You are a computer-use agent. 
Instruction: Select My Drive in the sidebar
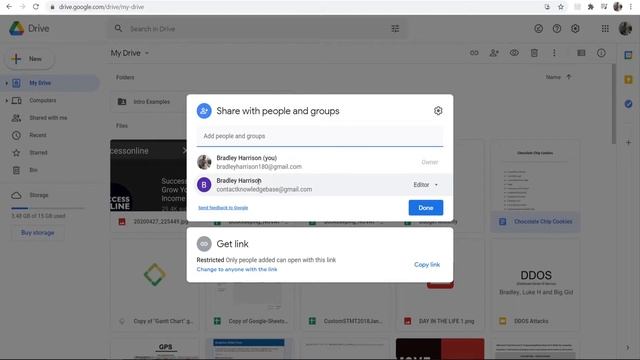[49, 83]
